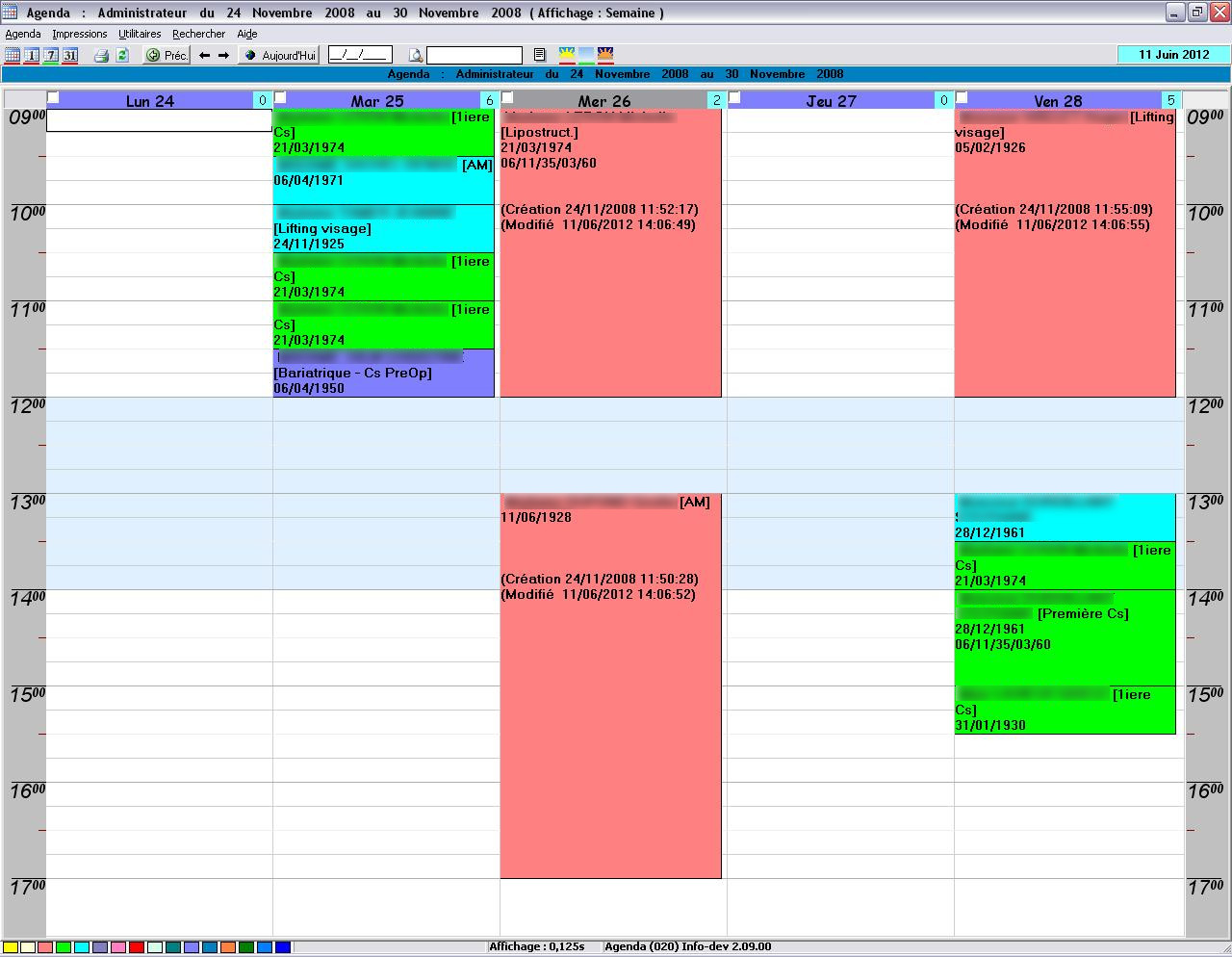
Task: Open the list view document icon
Action: [540, 56]
